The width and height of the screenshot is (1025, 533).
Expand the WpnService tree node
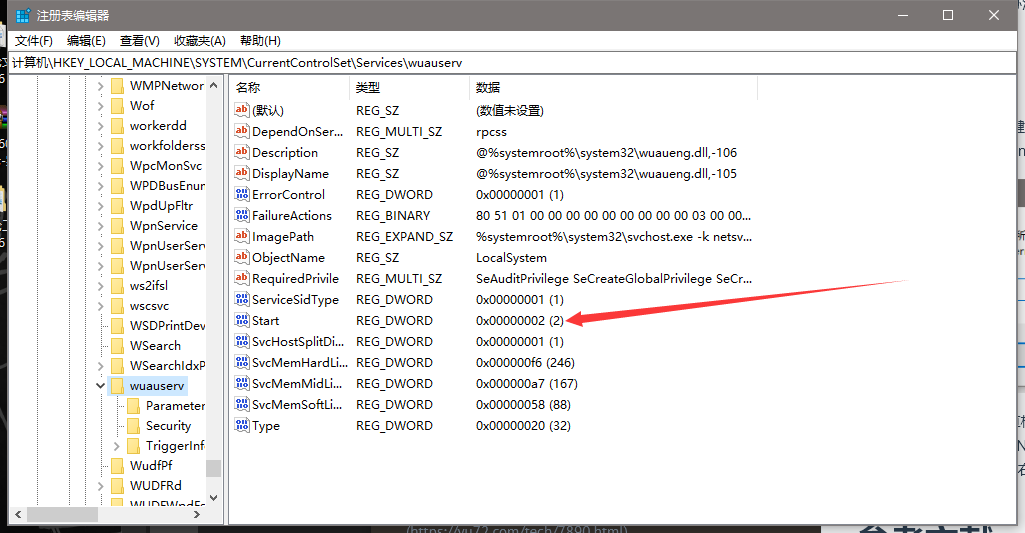[x=100, y=226]
